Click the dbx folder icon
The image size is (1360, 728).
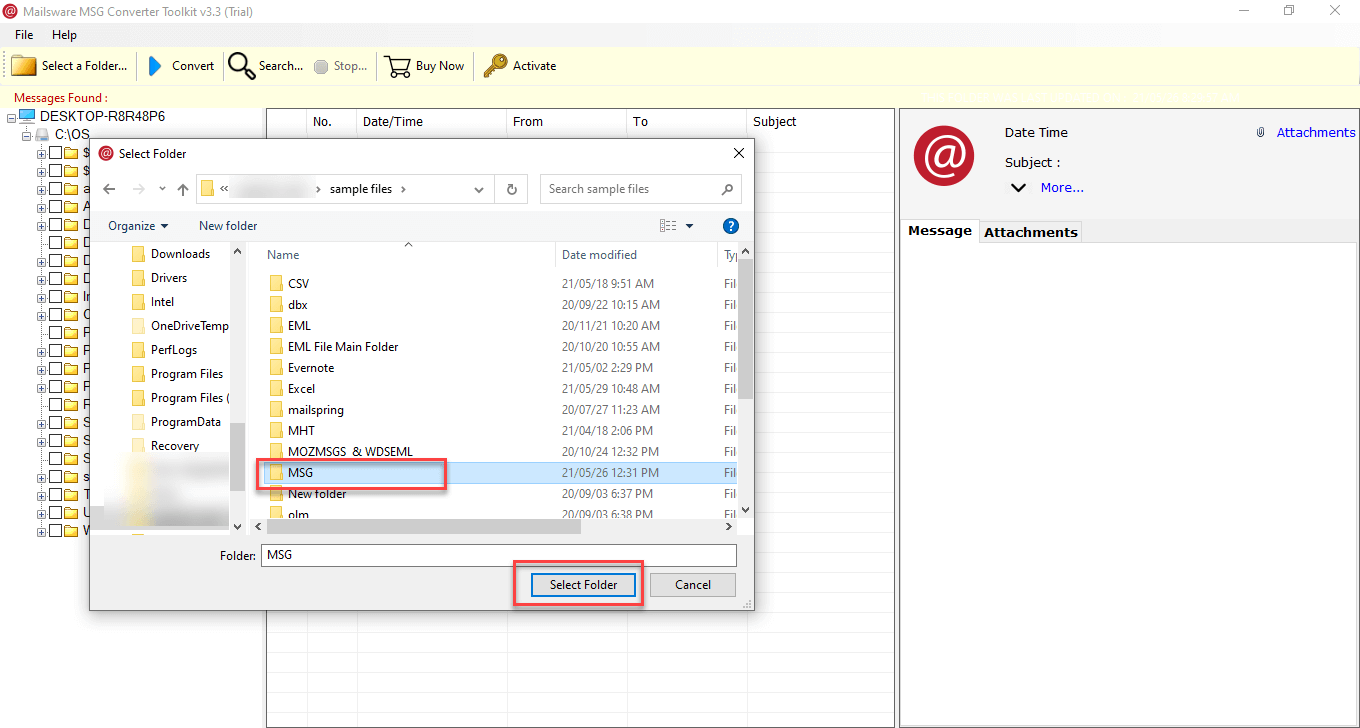(277, 305)
